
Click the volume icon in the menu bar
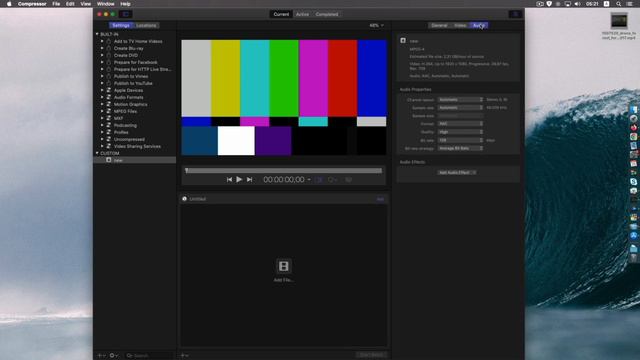click(x=577, y=4)
